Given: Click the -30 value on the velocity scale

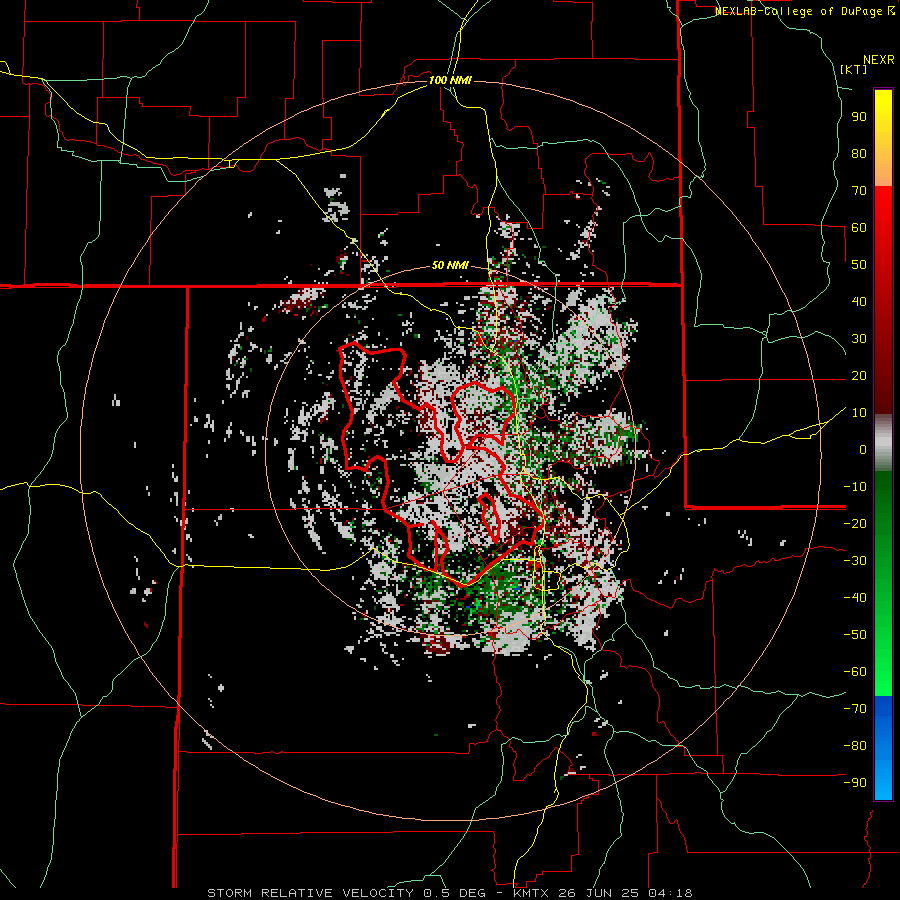Looking at the screenshot, I should pos(855,561).
